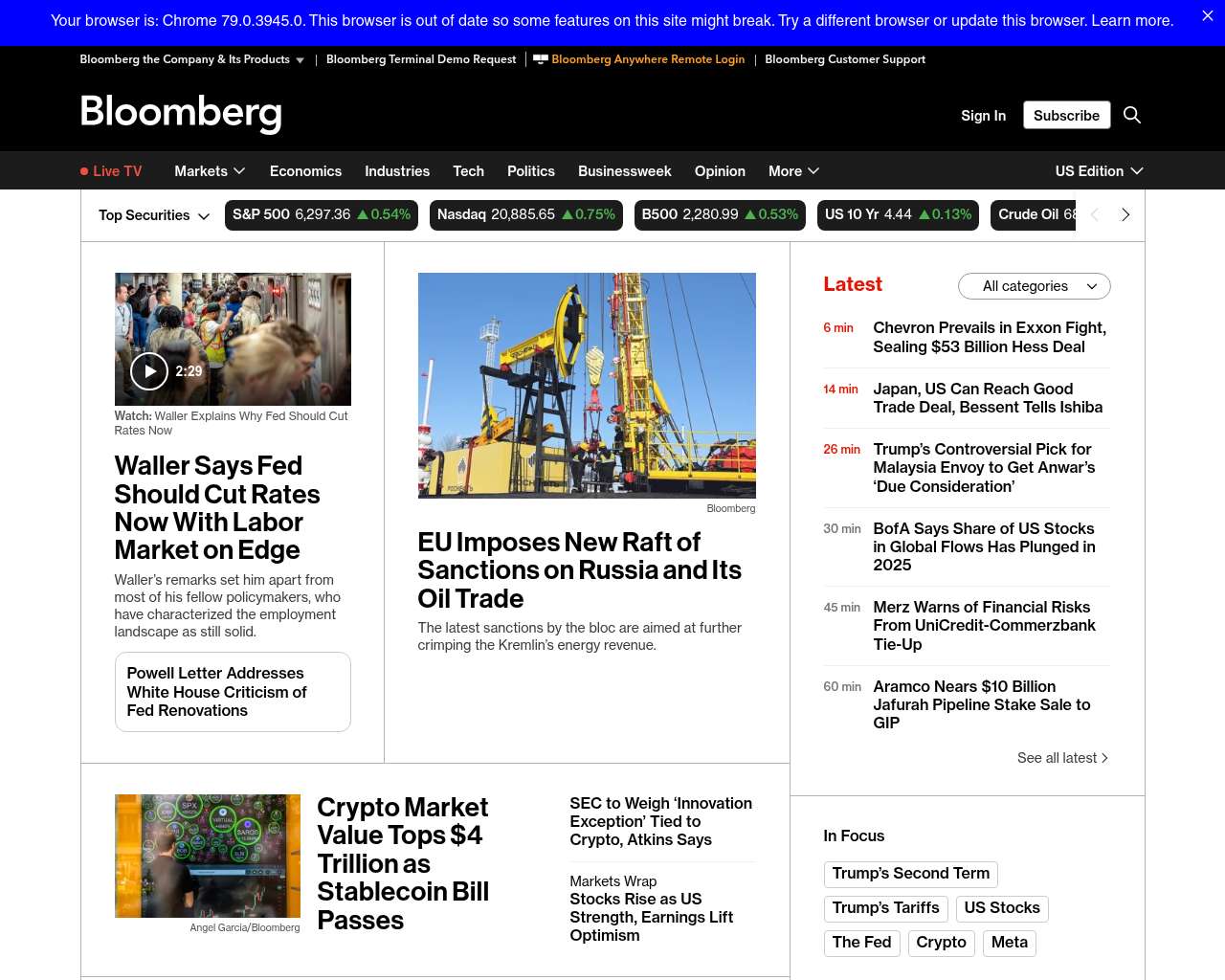The image size is (1225, 980).
Task: Open Bloomberg Customer Support link
Action: pos(845,59)
